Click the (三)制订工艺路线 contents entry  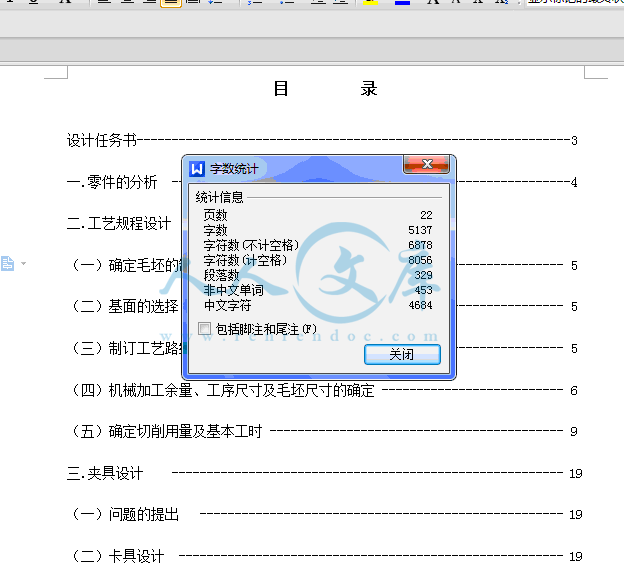tap(127, 348)
